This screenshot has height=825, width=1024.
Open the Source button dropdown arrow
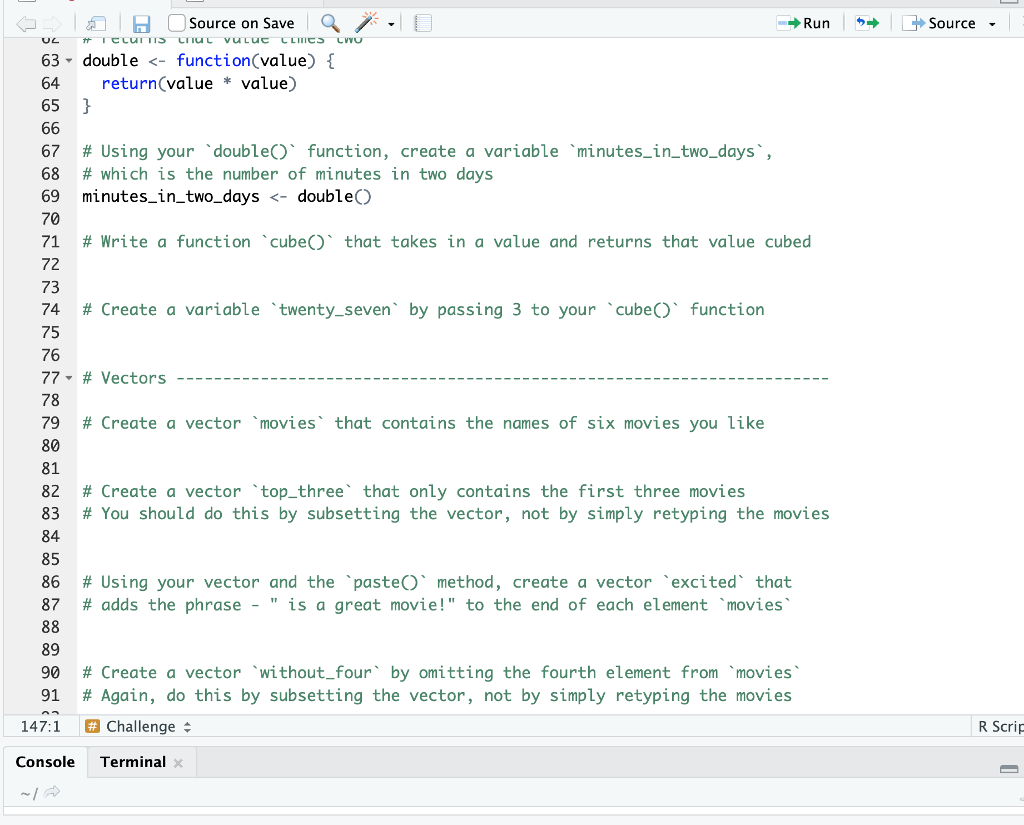[991, 22]
